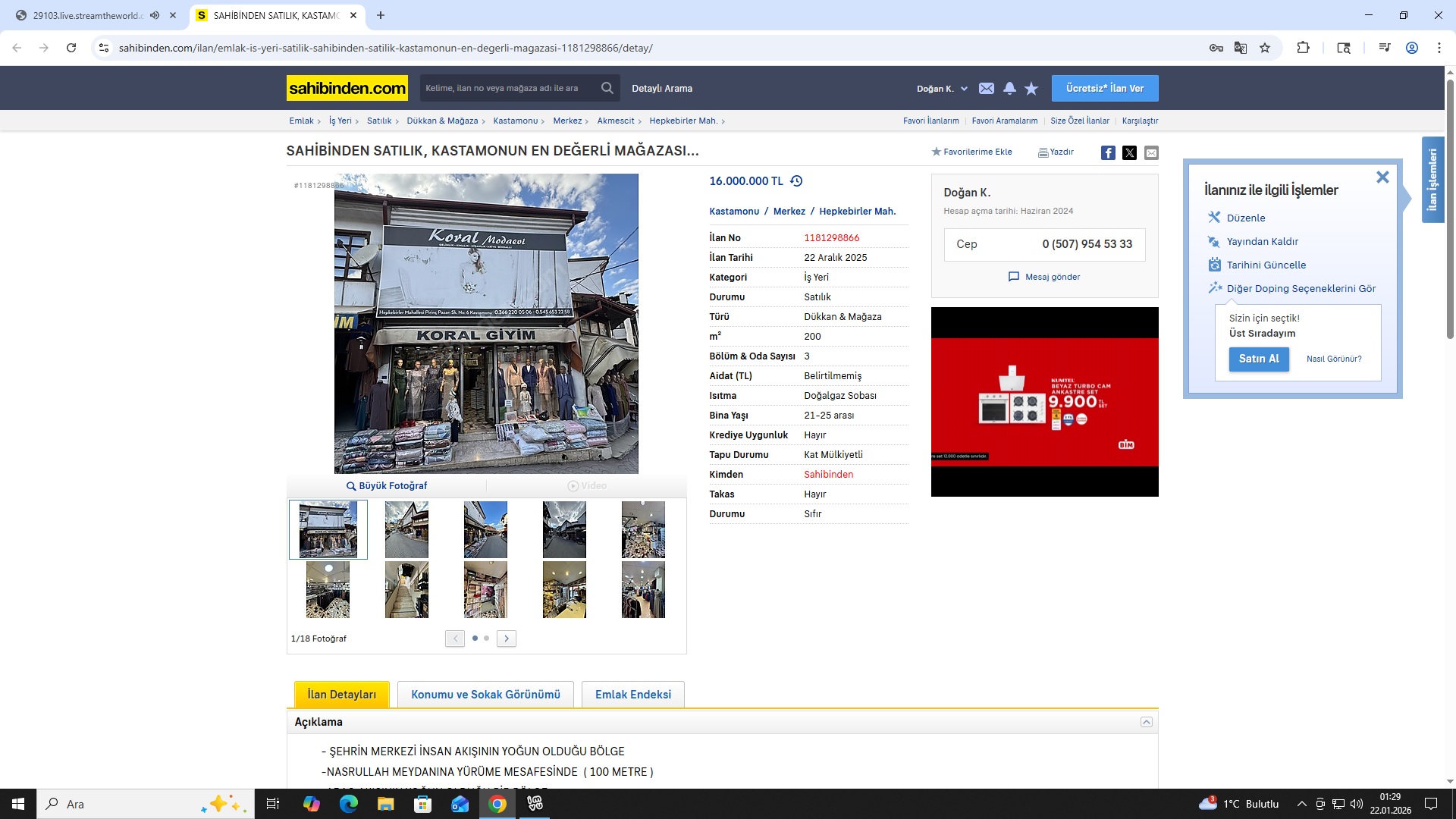This screenshot has height=819, width=1456.
Task: Open Büyük Fotoğraf view
Action: click(x=387, y=486)
